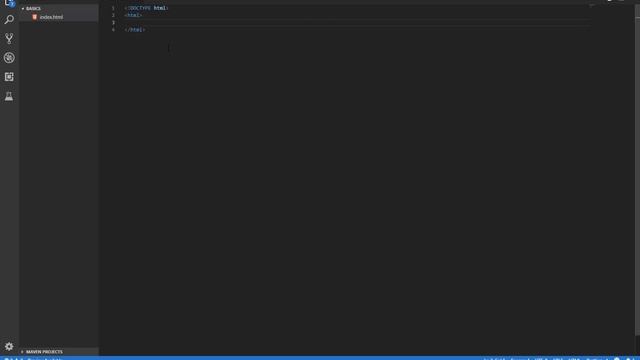Open the Extensions view icon
640x360 pixels.
pyautogui.click(x=9, y=77)
